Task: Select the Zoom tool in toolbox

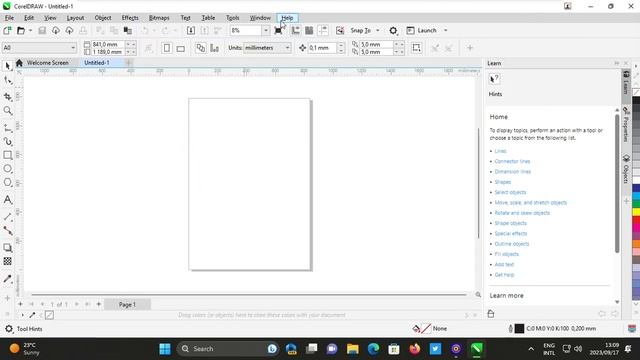Action: tap(7, 111)
